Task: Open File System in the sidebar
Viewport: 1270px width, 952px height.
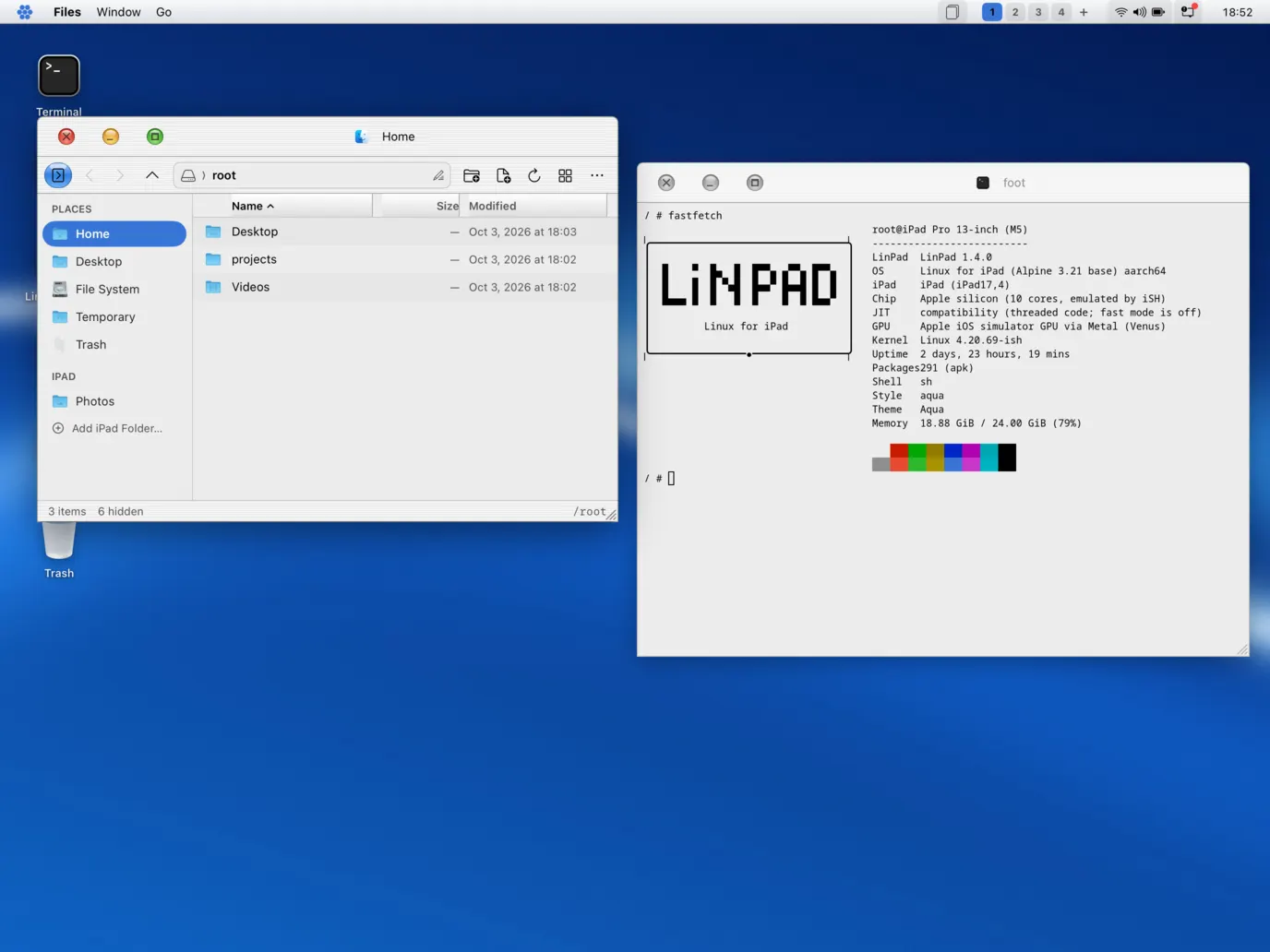Action: 114,289
